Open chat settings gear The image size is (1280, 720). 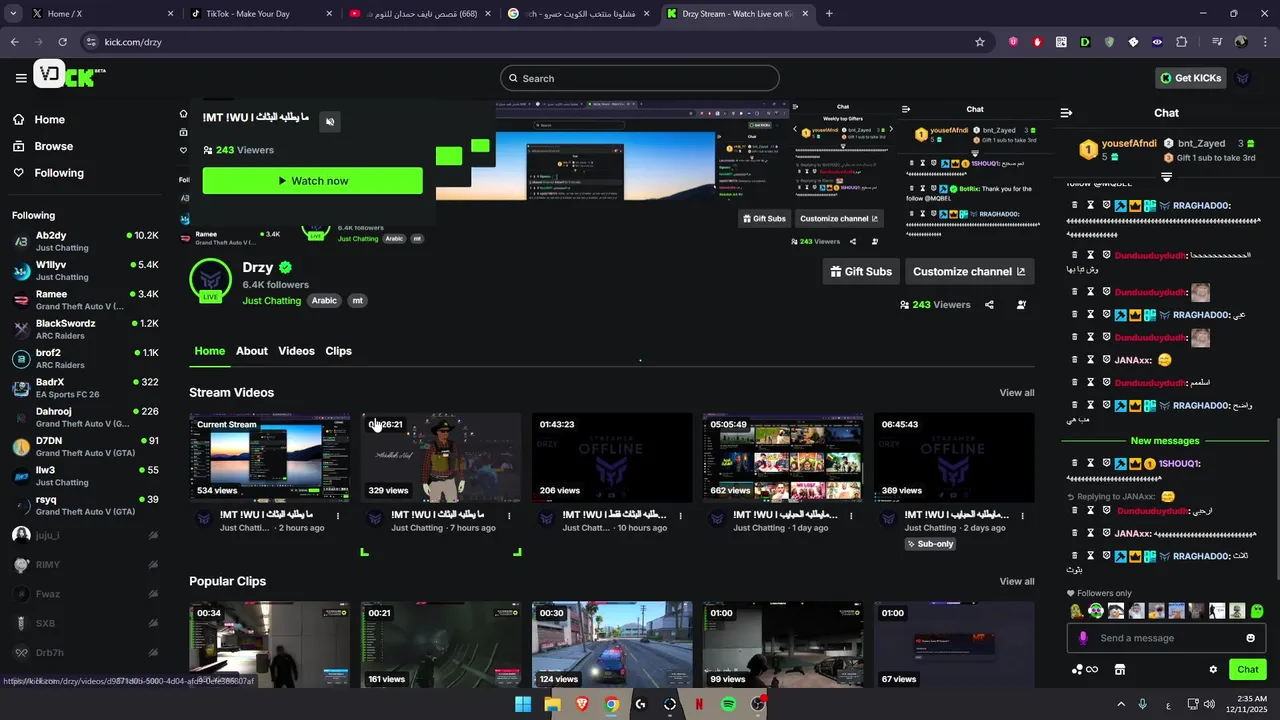coord(1213,670)
